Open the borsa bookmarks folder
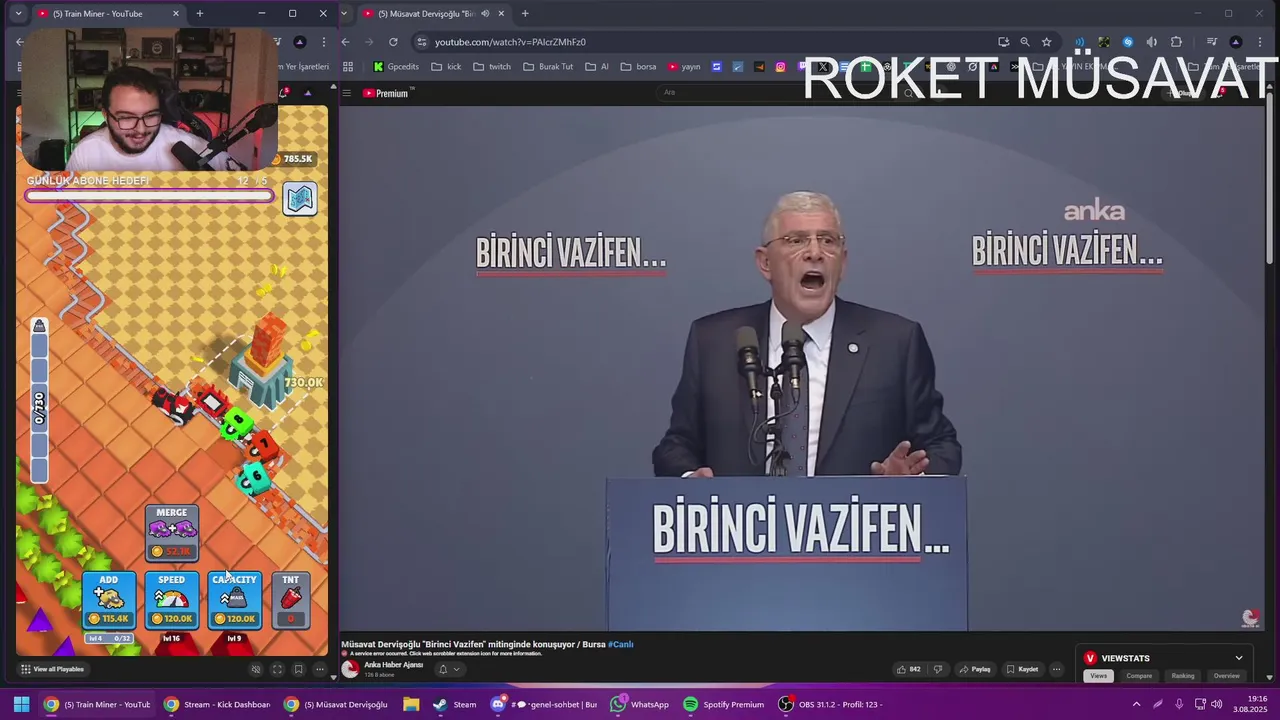1280x720 pixels. 639,67
